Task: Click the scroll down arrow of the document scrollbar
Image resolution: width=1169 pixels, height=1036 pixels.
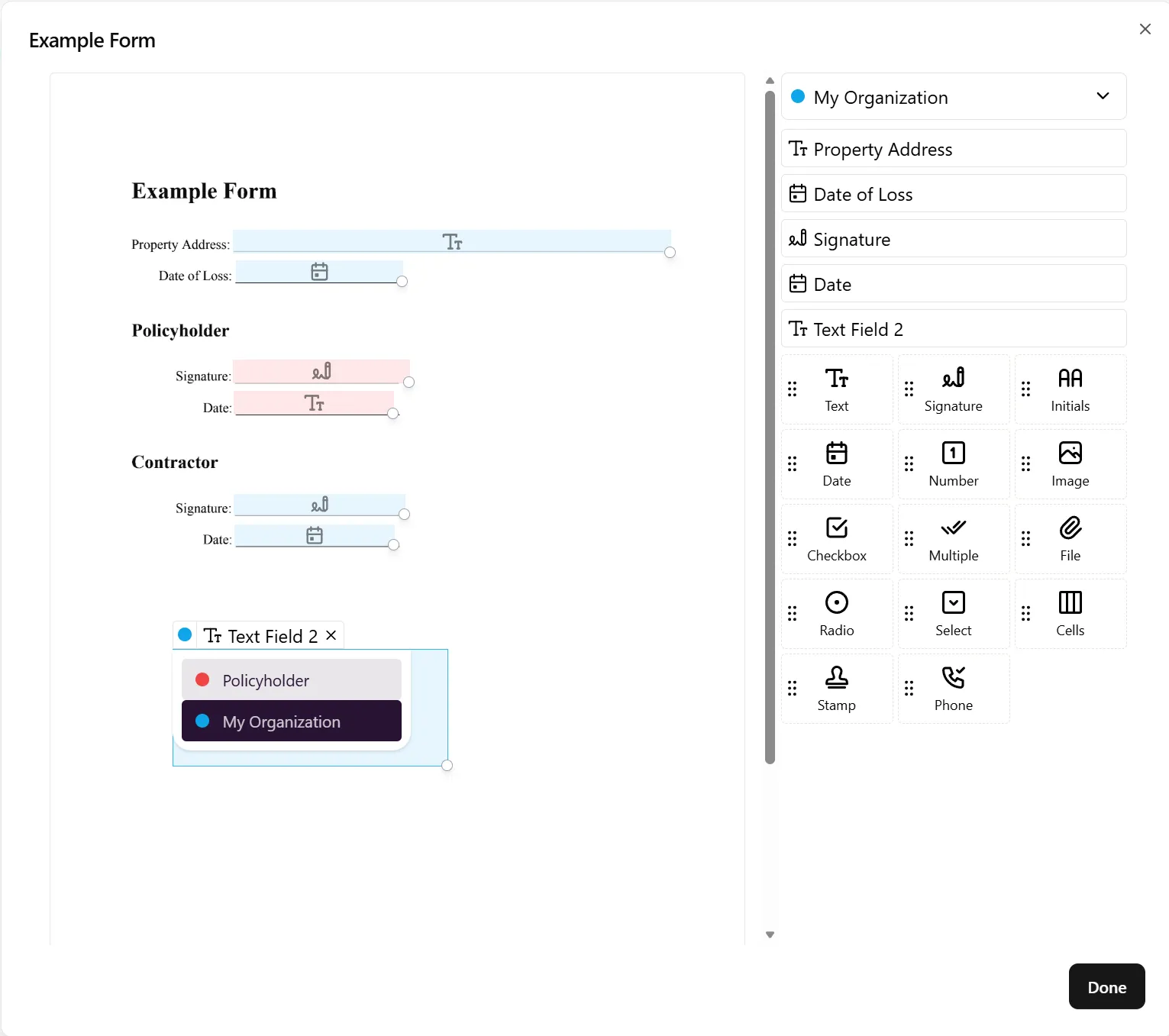Action: pyautogui.click(x=770, y=934)
